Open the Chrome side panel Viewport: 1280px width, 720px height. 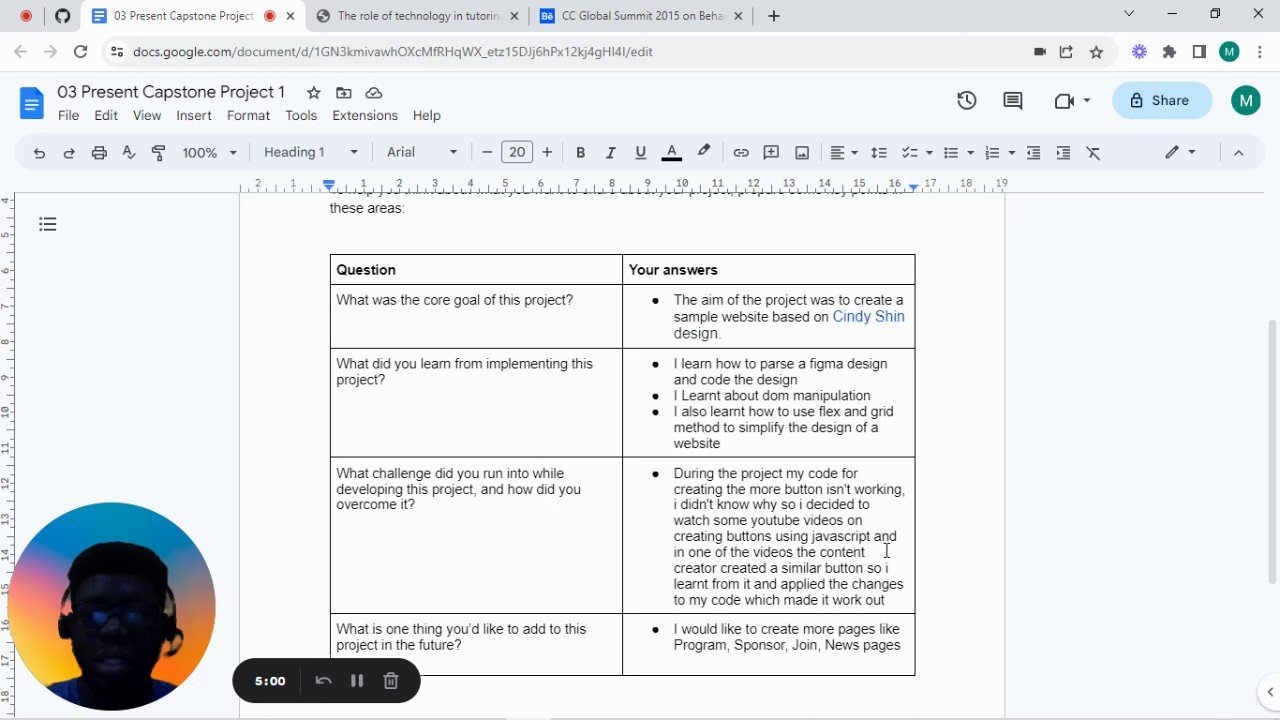pos(1199,52)
